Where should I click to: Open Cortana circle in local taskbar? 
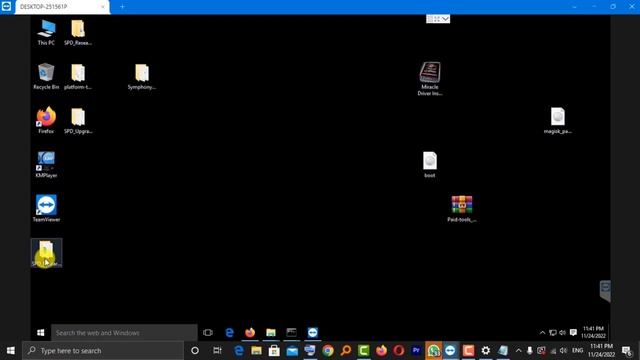tap(195, 351)
